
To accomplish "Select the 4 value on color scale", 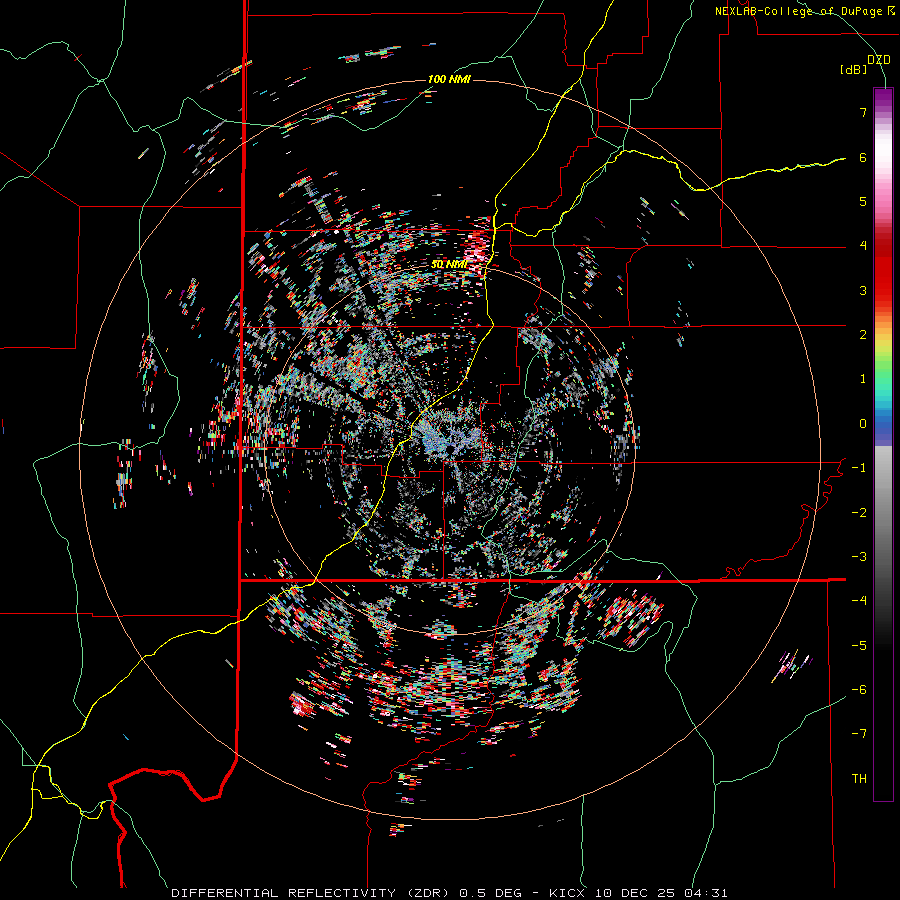I will pos(863,246).
